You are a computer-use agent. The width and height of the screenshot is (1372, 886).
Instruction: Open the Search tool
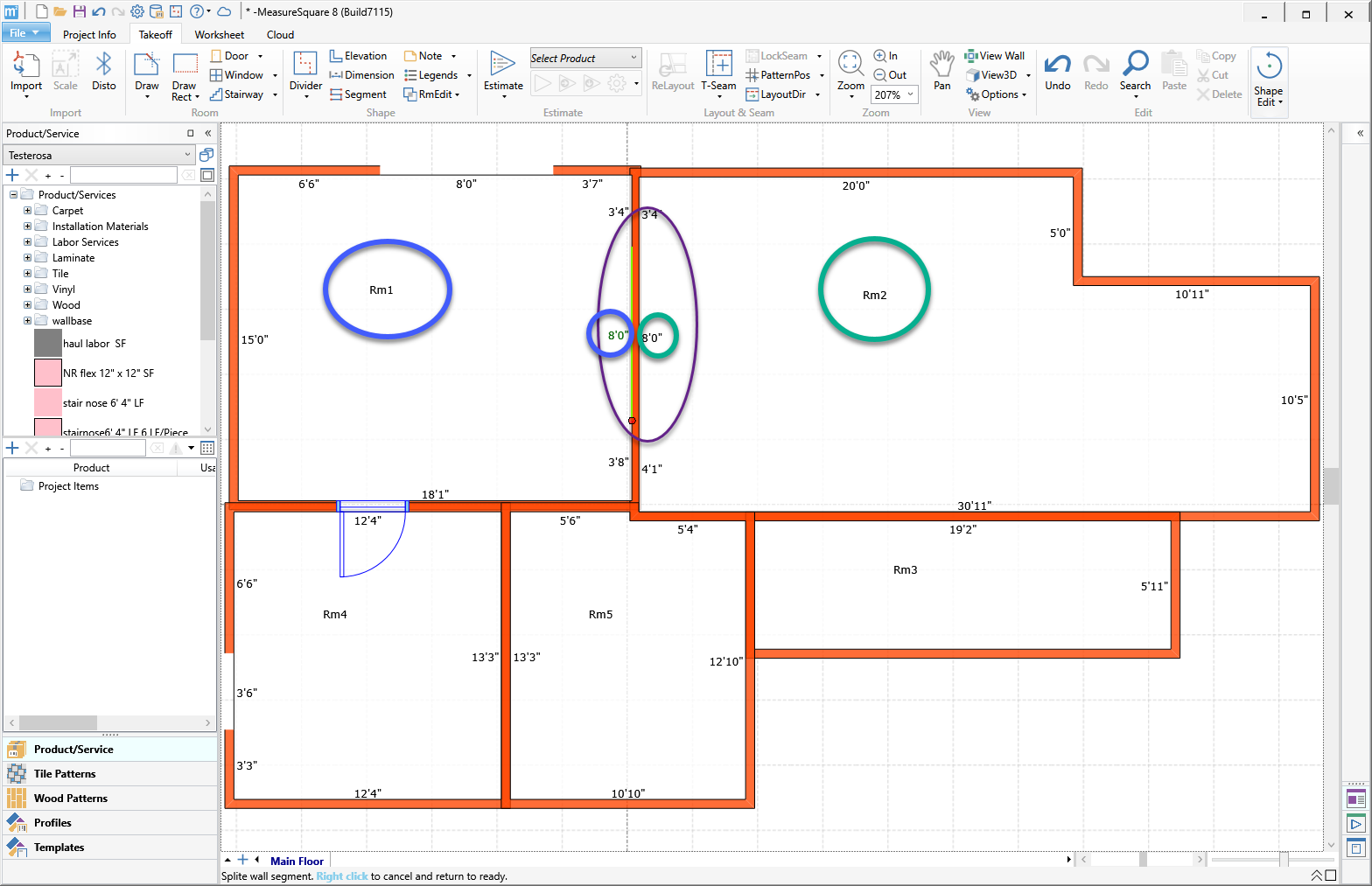1135,71
